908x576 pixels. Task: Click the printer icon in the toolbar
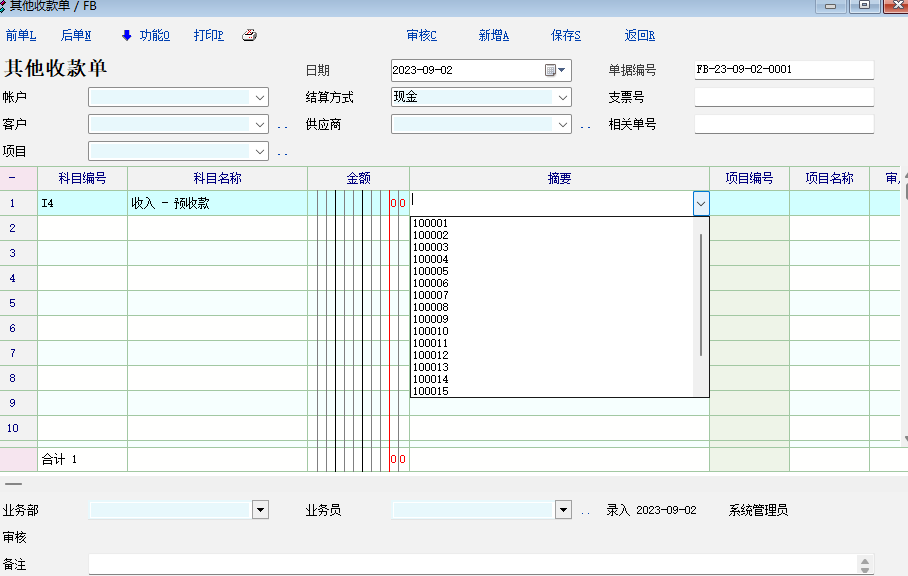click(250, 35)
